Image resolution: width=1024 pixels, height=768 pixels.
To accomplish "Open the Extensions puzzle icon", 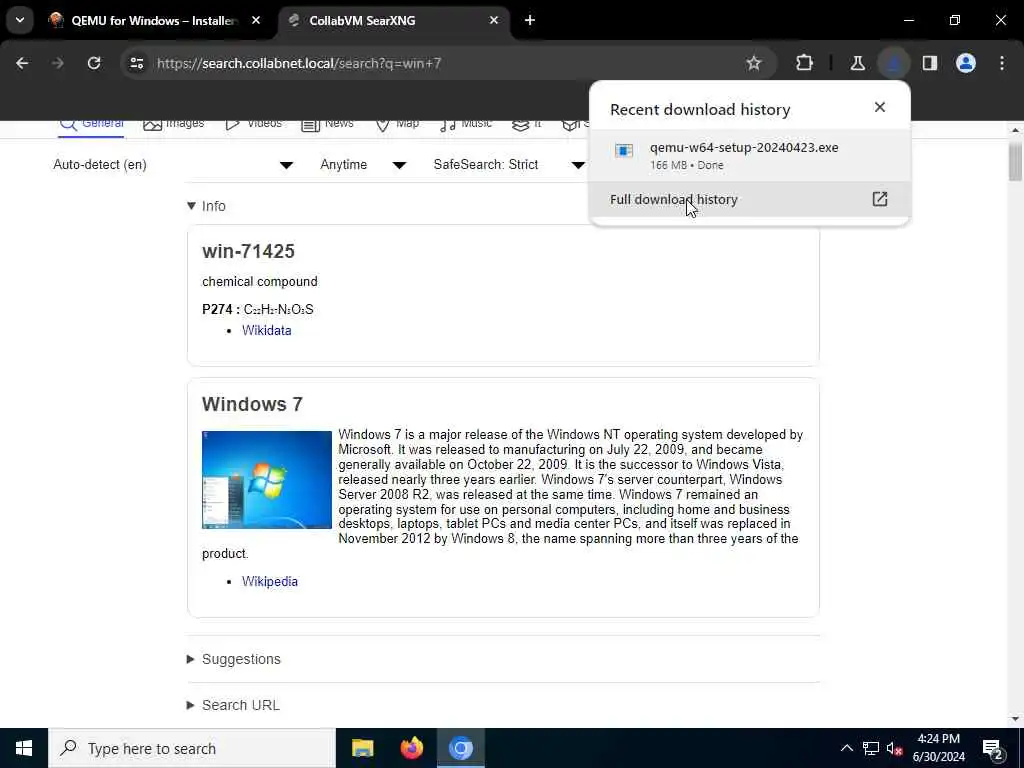I will point(805,63).
